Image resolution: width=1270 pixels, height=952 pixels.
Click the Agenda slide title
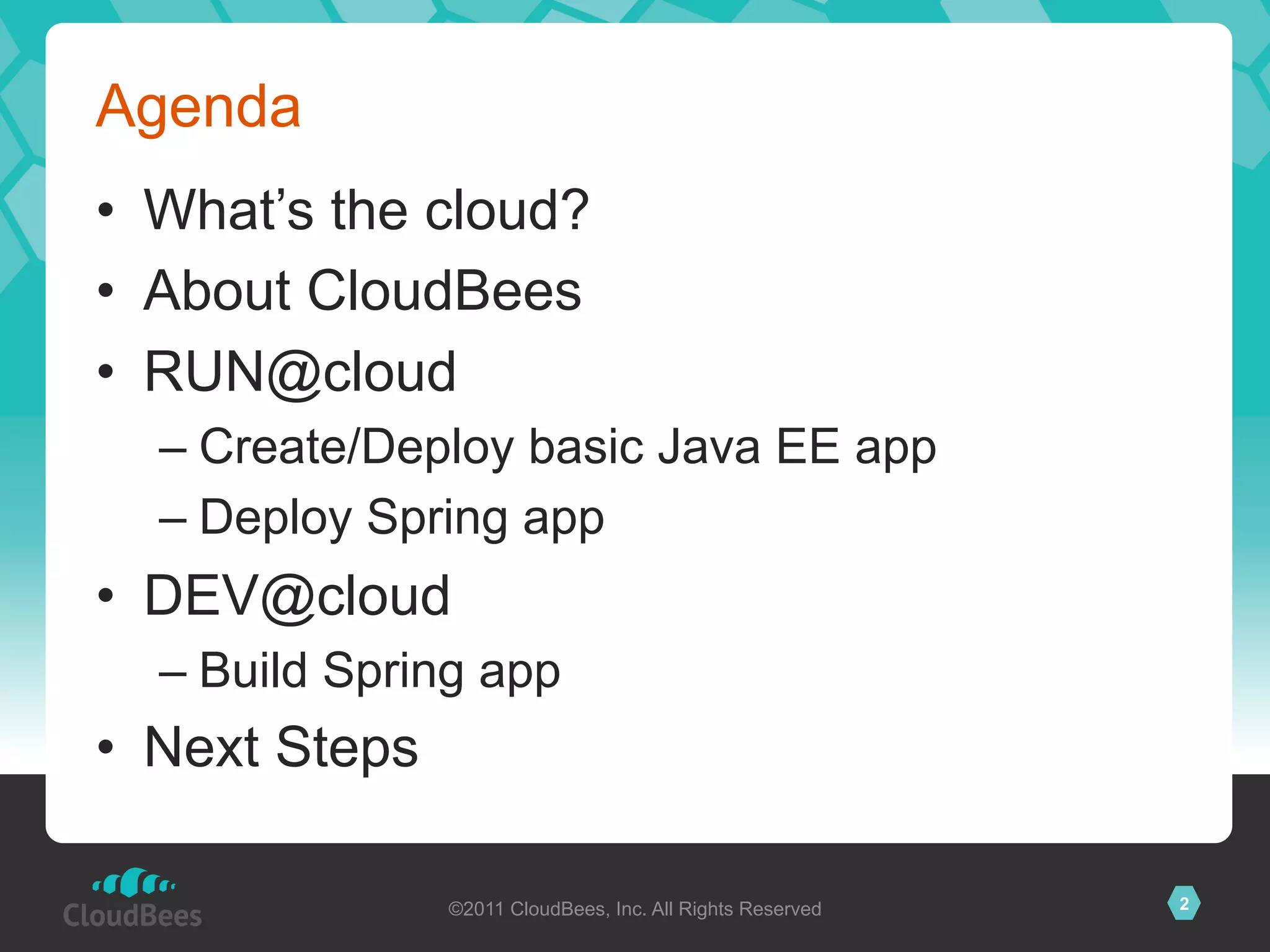pos(198,107)
